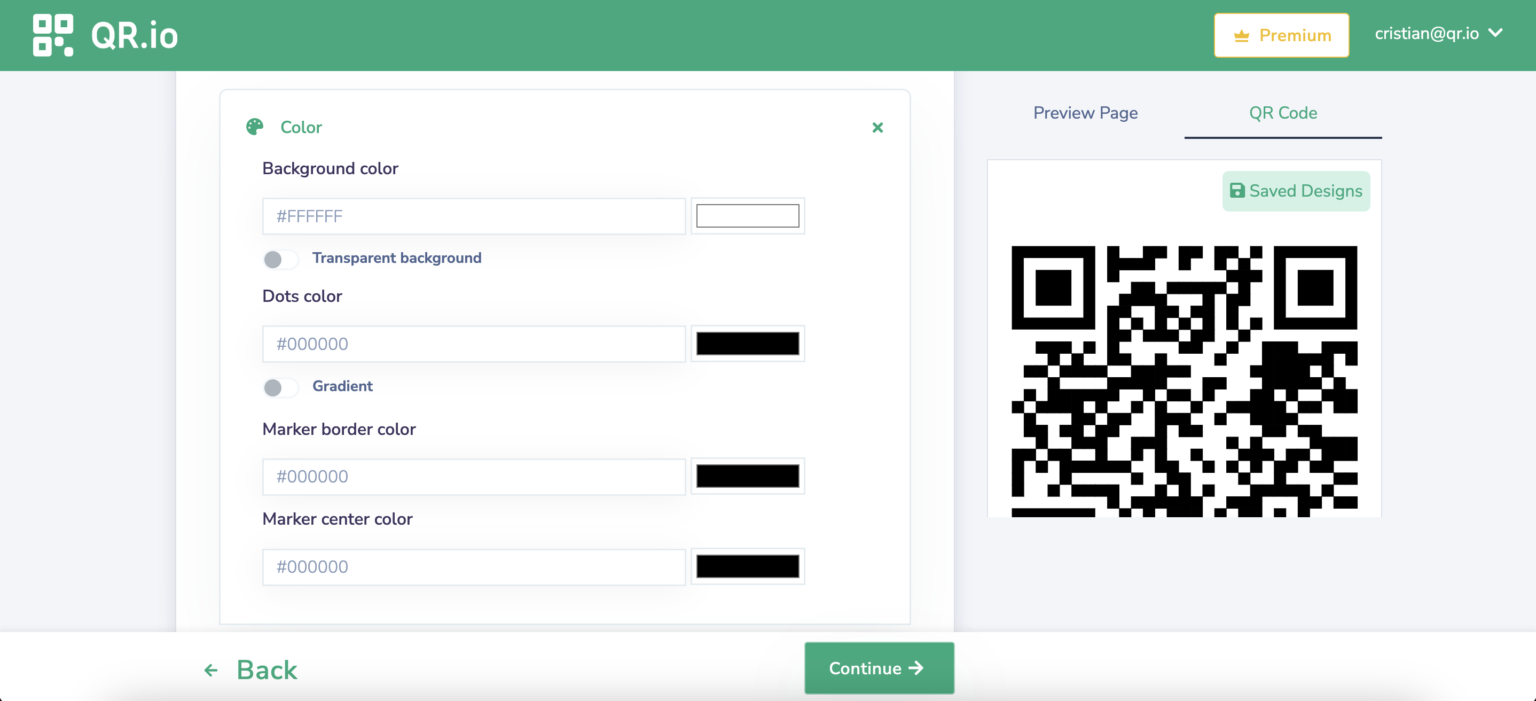Click the arrow icon inside the Continue button
1536x701 pixels.
pyautogui.click(x=916, y=668)
